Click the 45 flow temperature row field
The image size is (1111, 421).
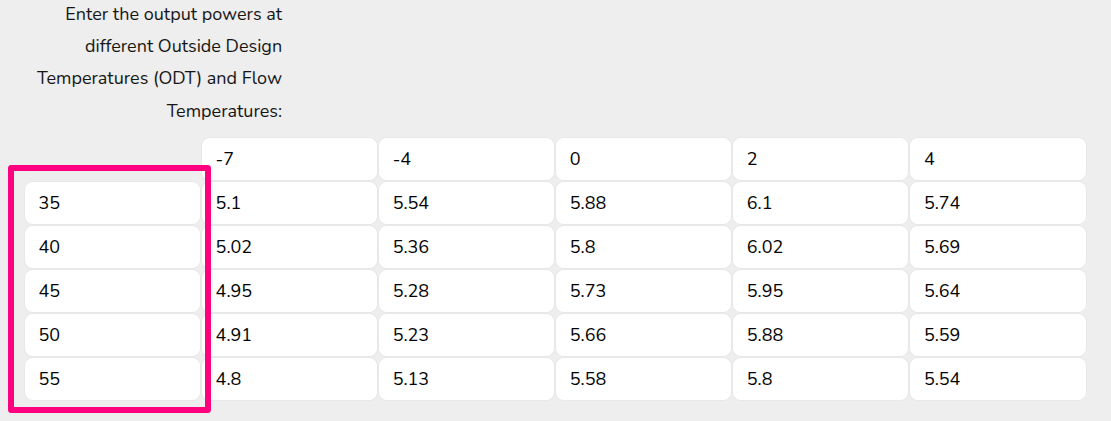click(x=112, y=291)
